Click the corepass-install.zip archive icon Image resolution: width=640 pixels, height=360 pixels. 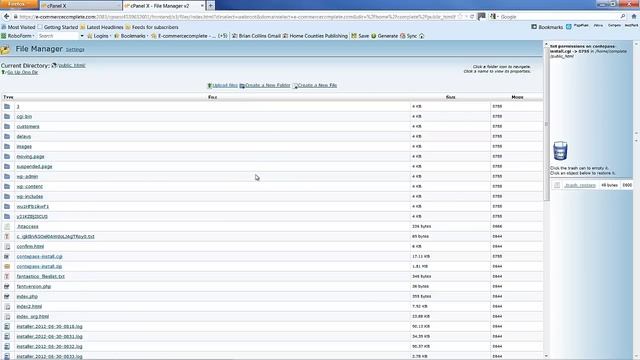tap(7, 266)
